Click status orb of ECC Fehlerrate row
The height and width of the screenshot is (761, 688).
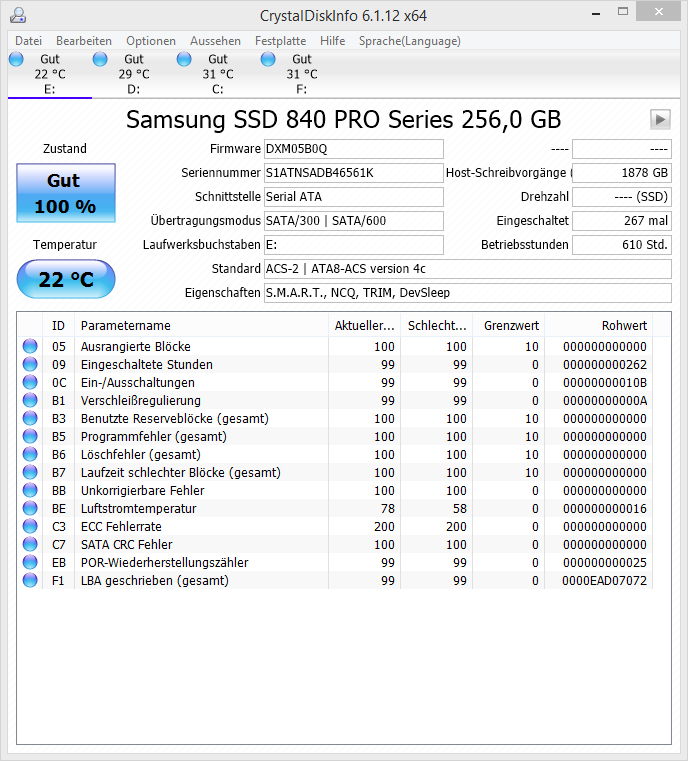(x=30, y=526)
